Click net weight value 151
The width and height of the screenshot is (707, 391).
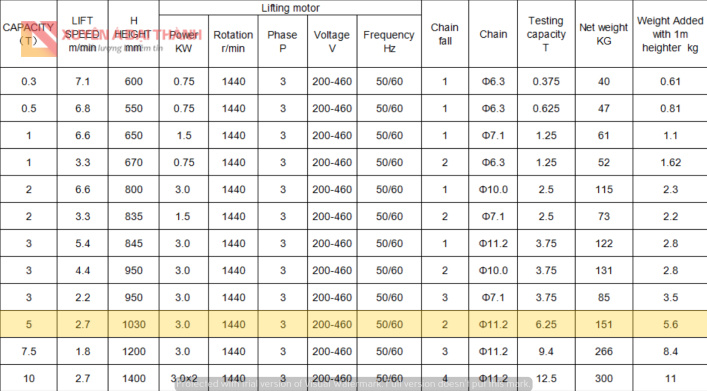pos(604,325)
